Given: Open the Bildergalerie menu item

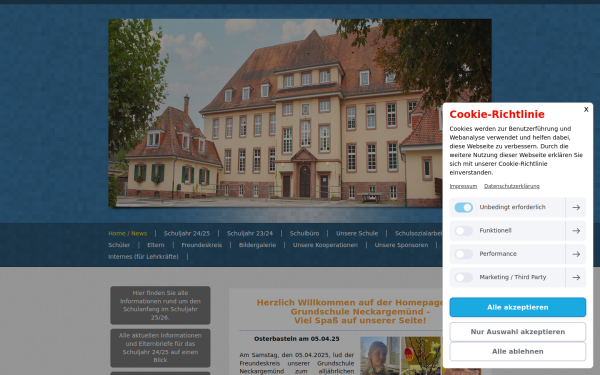Looking at the screenshot, I should (x=257, y=245).
